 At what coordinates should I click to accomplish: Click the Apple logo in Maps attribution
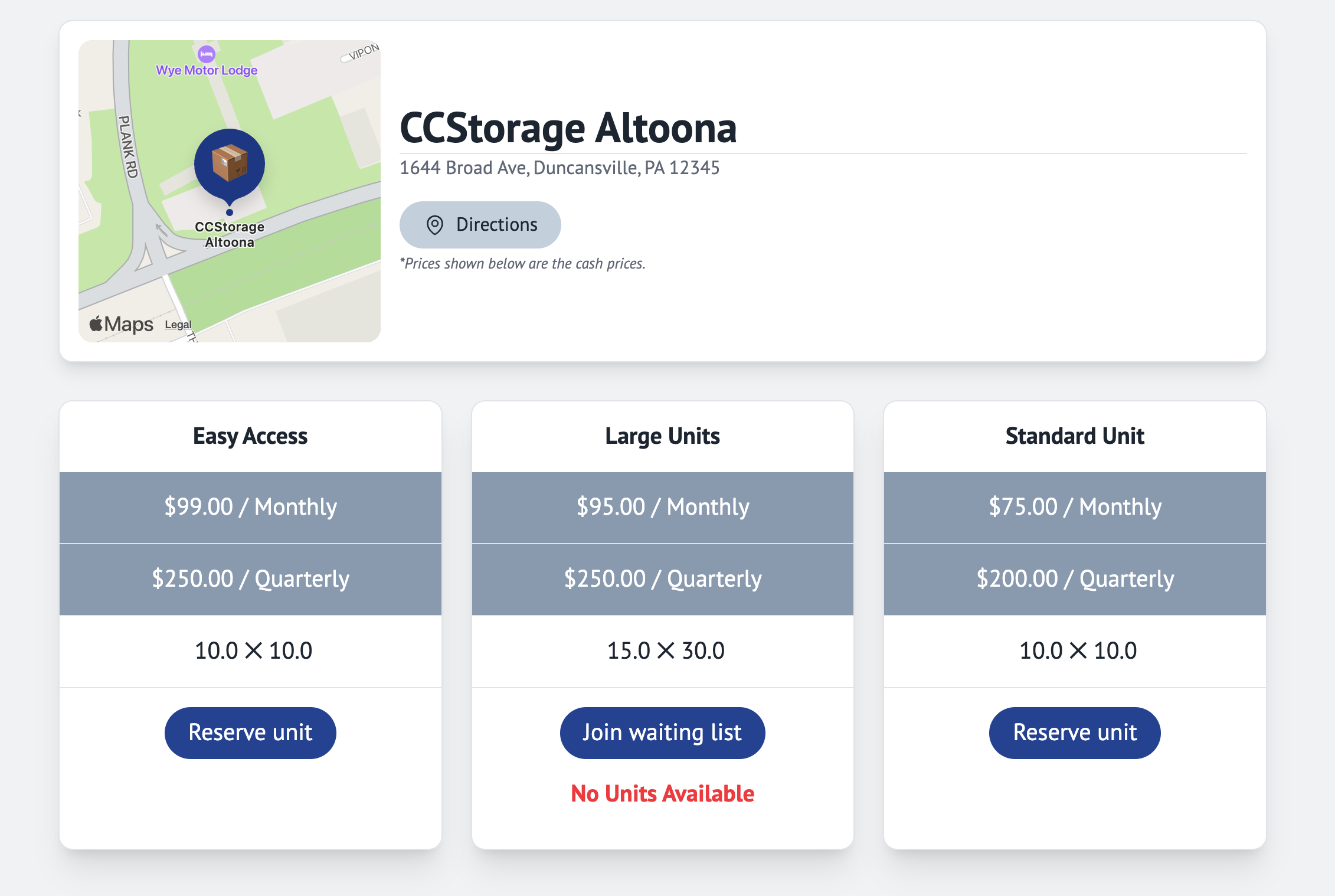pyautogui.click(x=96, y=323)
